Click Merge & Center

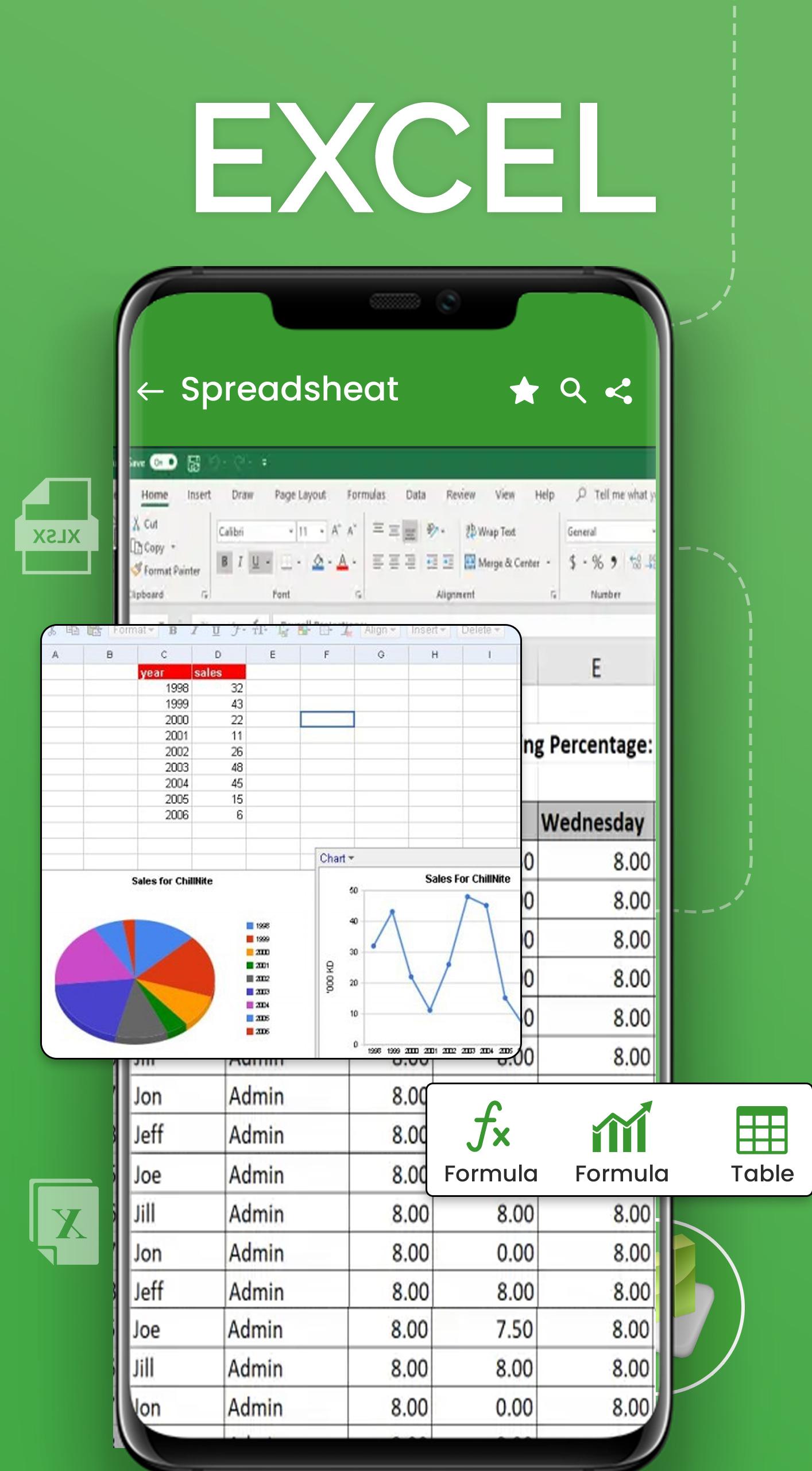pyautogui.click(x=502, y=562)
